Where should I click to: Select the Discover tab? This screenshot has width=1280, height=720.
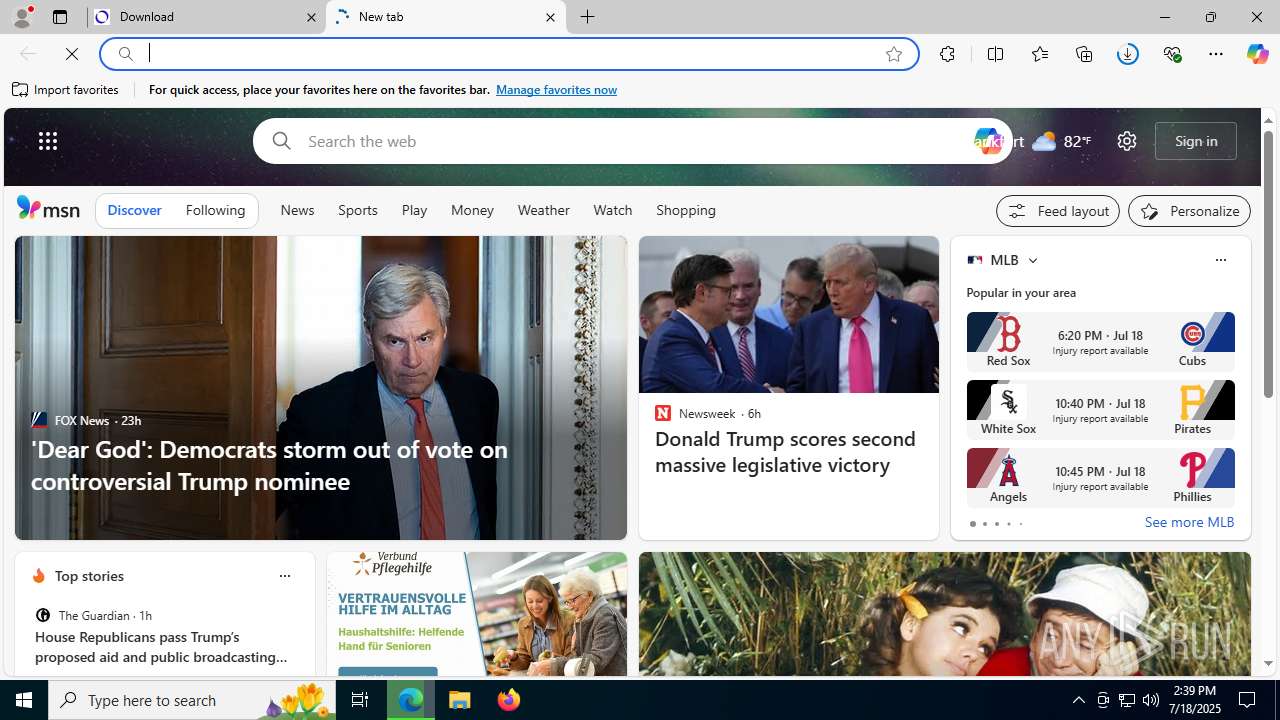click(134, 211)
